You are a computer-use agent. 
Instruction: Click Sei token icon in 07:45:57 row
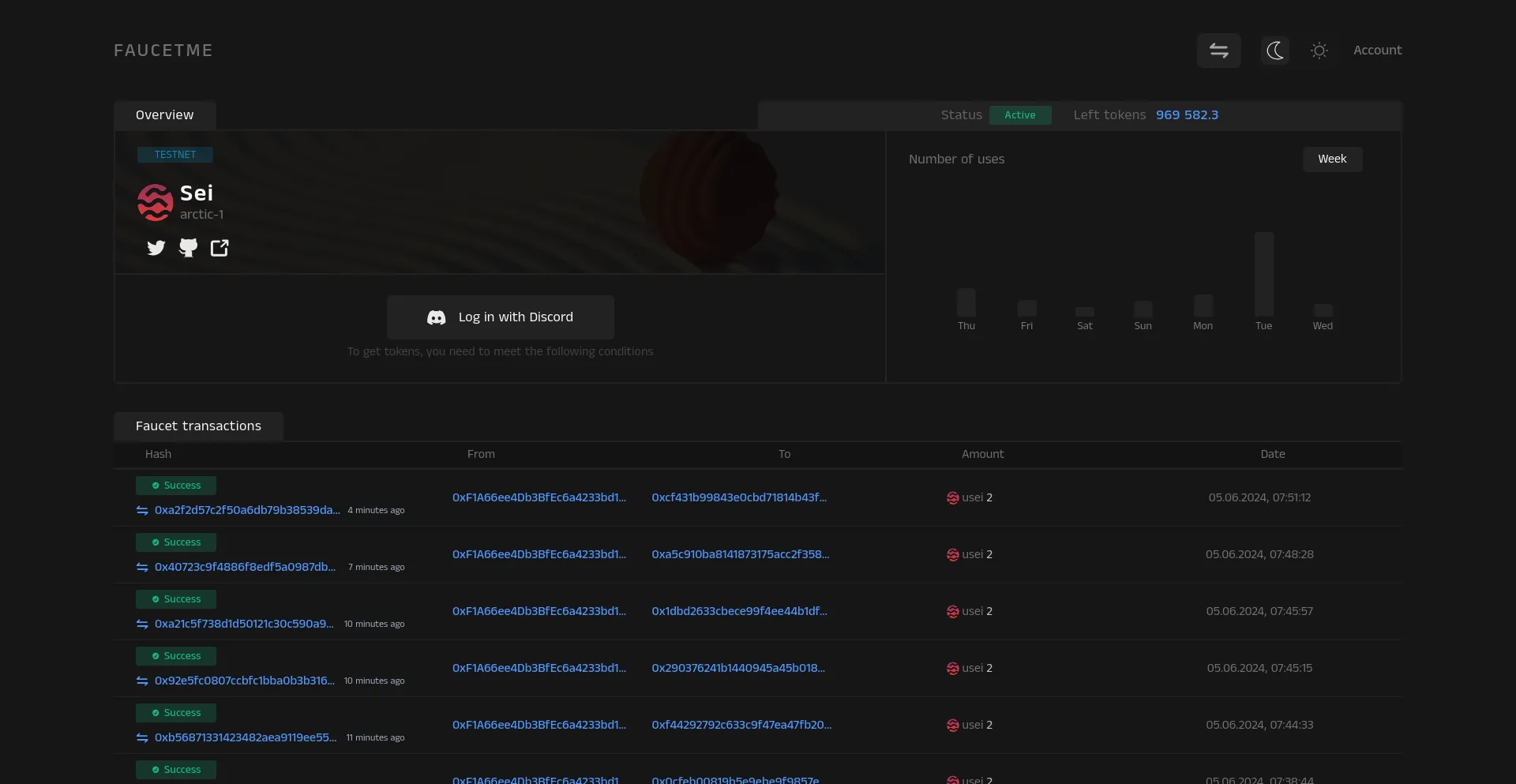point(952,612)
